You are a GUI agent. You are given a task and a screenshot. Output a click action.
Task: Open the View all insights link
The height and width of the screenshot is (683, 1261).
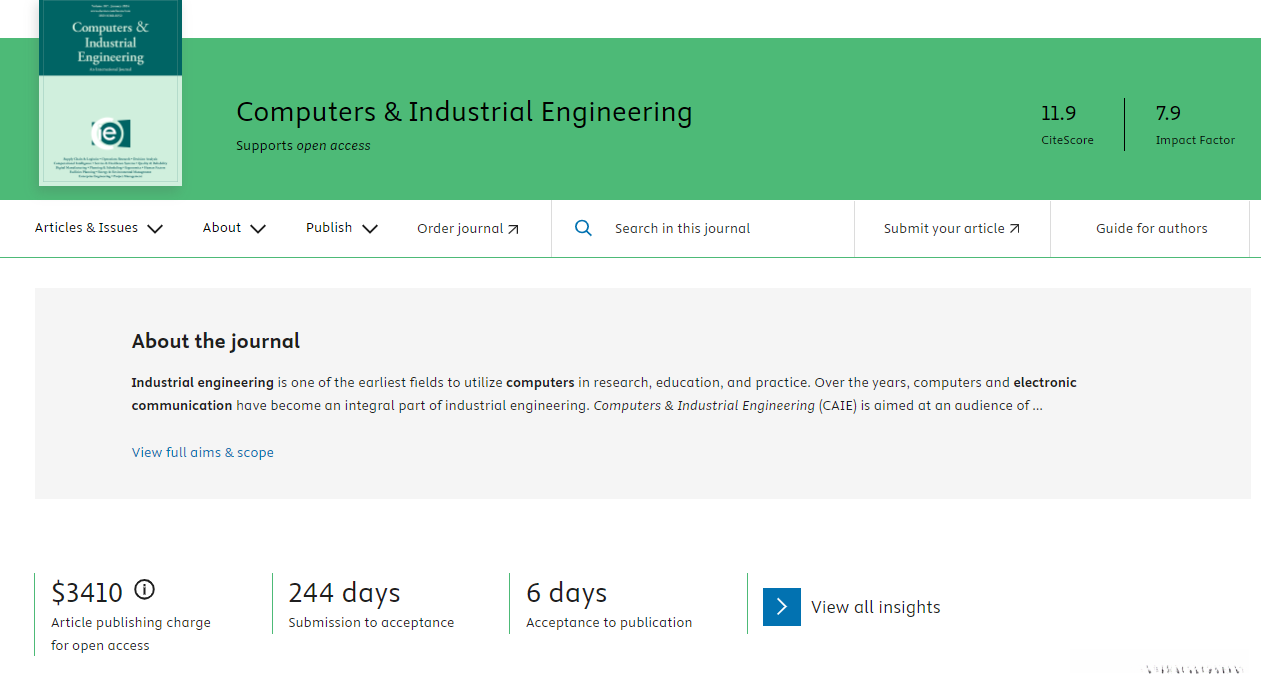pyautogui.click(x=875, y=607)
